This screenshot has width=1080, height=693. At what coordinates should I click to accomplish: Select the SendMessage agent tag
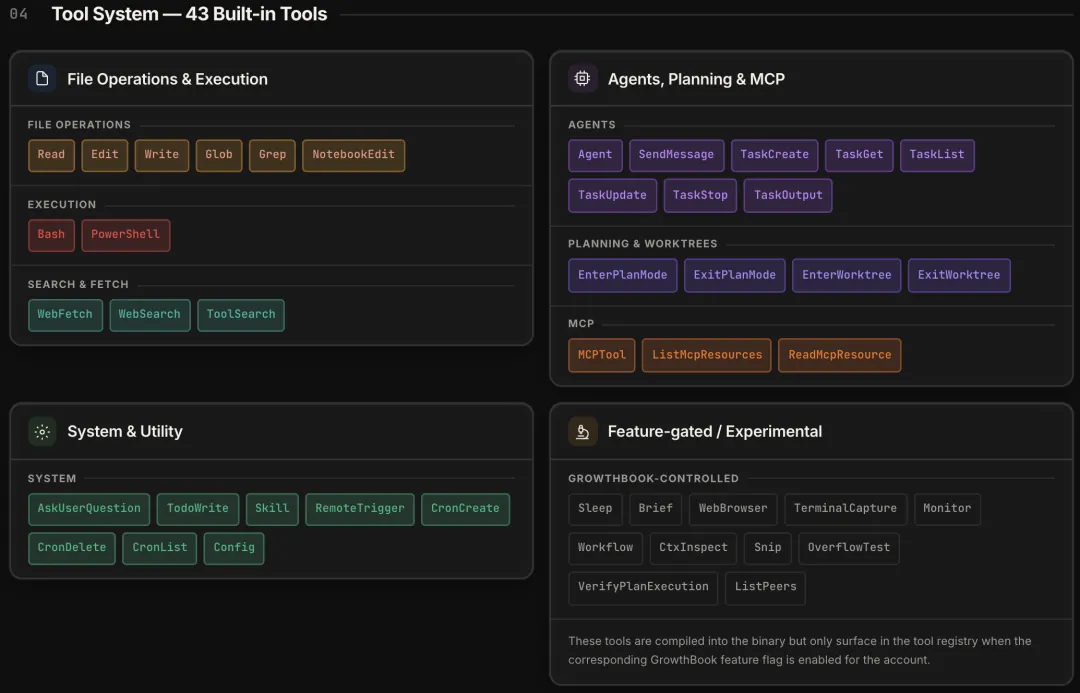tap(676, 155)
